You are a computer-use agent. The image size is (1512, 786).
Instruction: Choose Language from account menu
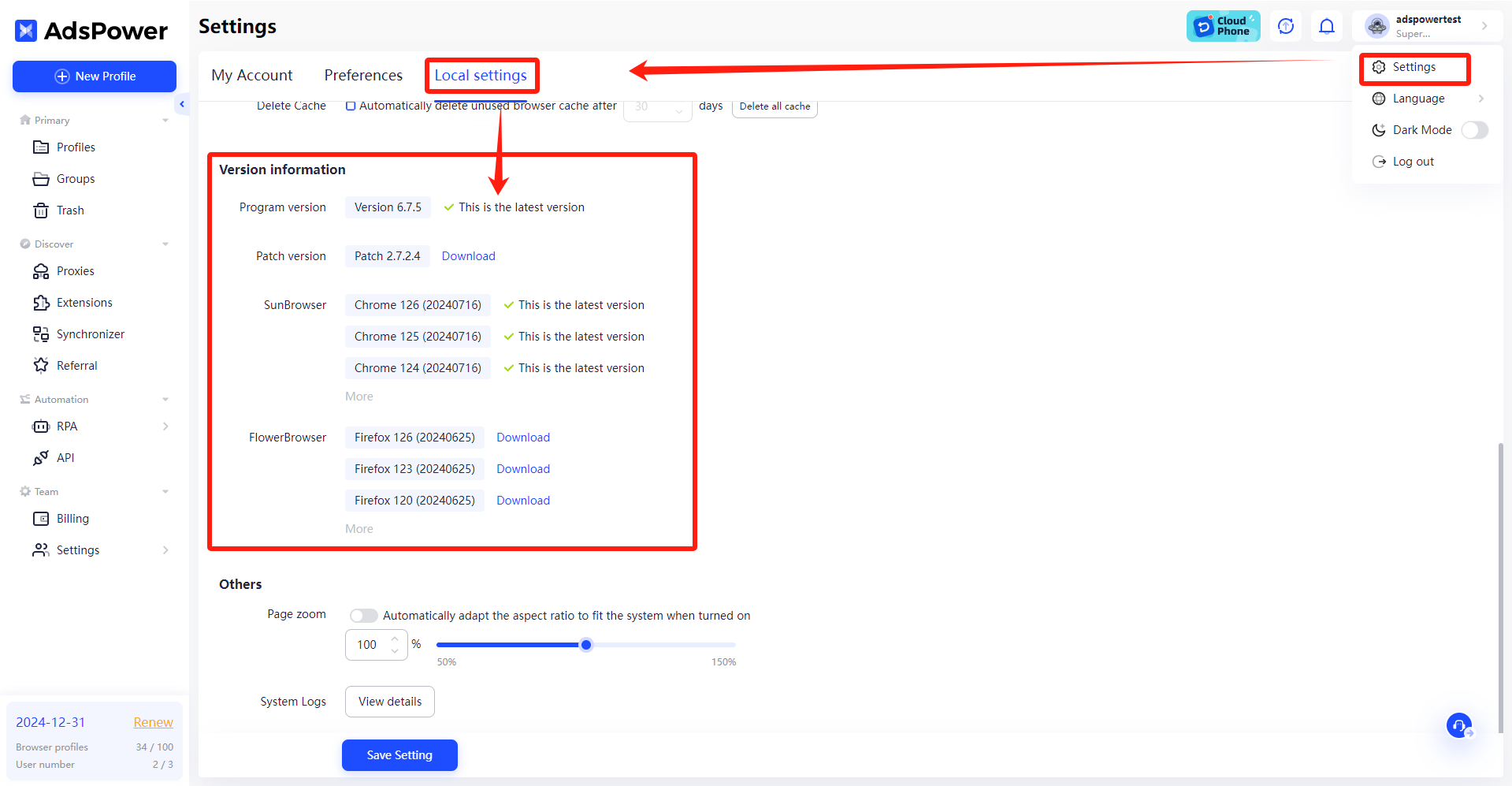(x=1419, y=99)
